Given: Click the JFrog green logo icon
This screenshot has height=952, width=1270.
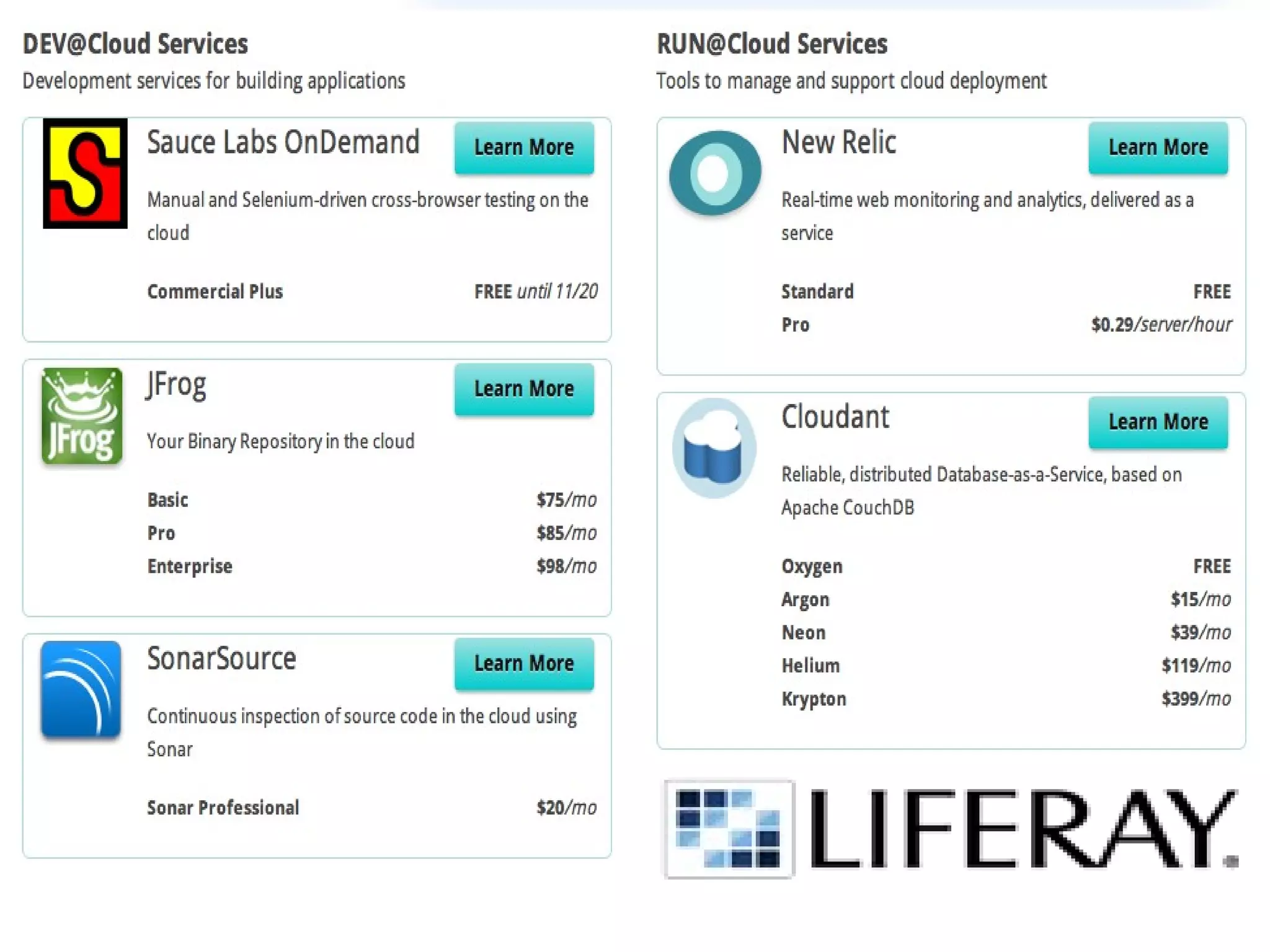Looking at the screenshot, I should 82,416.
